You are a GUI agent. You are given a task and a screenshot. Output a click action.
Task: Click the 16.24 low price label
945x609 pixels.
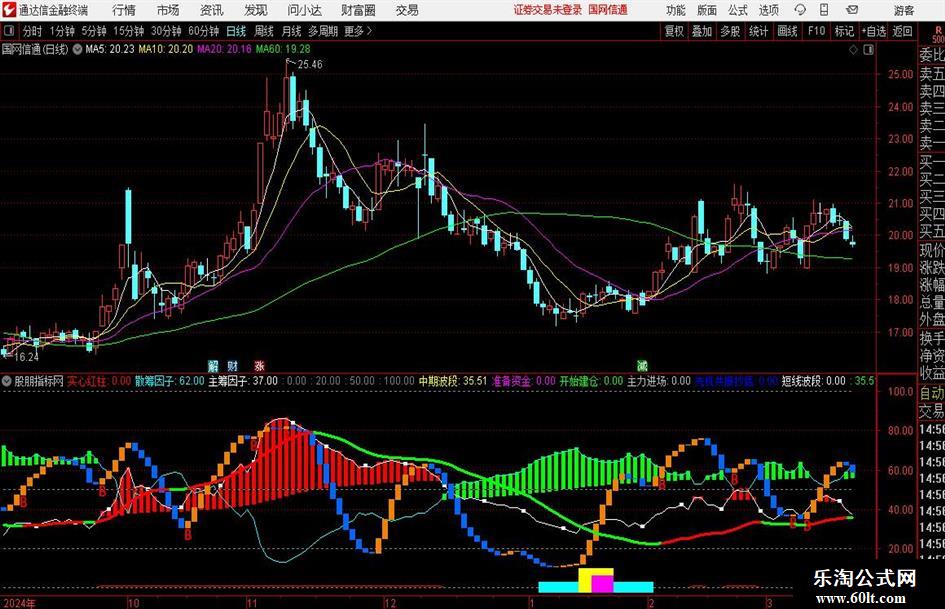26,357
